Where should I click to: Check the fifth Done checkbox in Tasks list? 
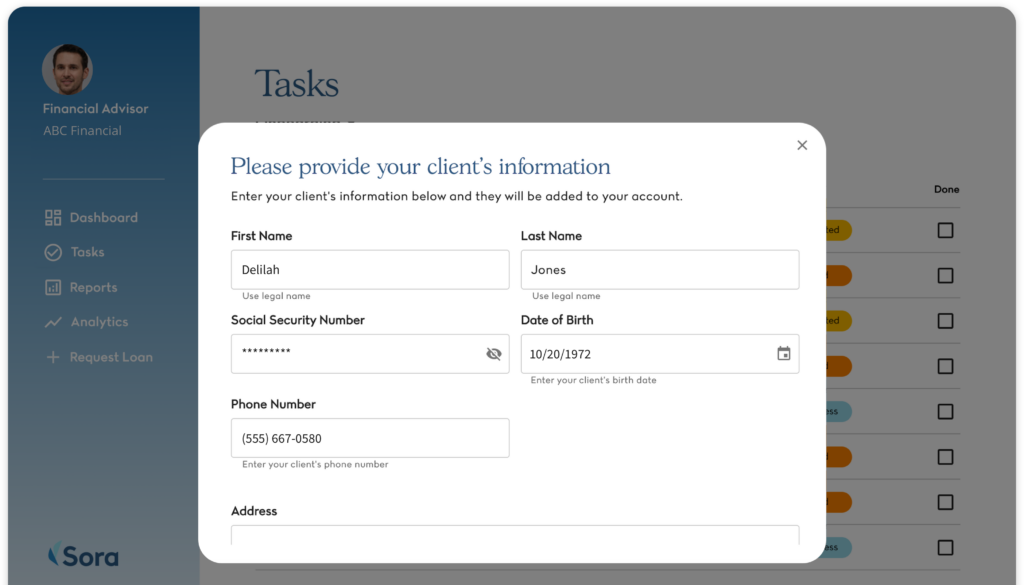945,411
